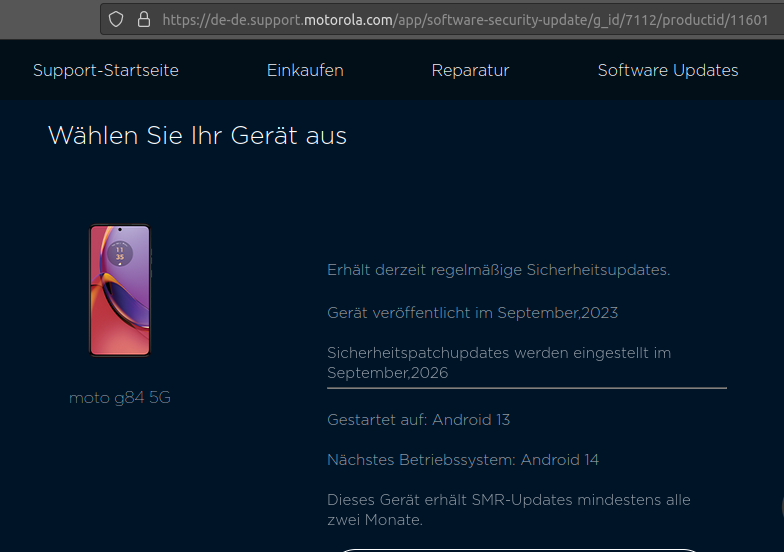Click text Sicherheitspatchupdates werden eingestellt im September,2026

click(x=499, y=363)
